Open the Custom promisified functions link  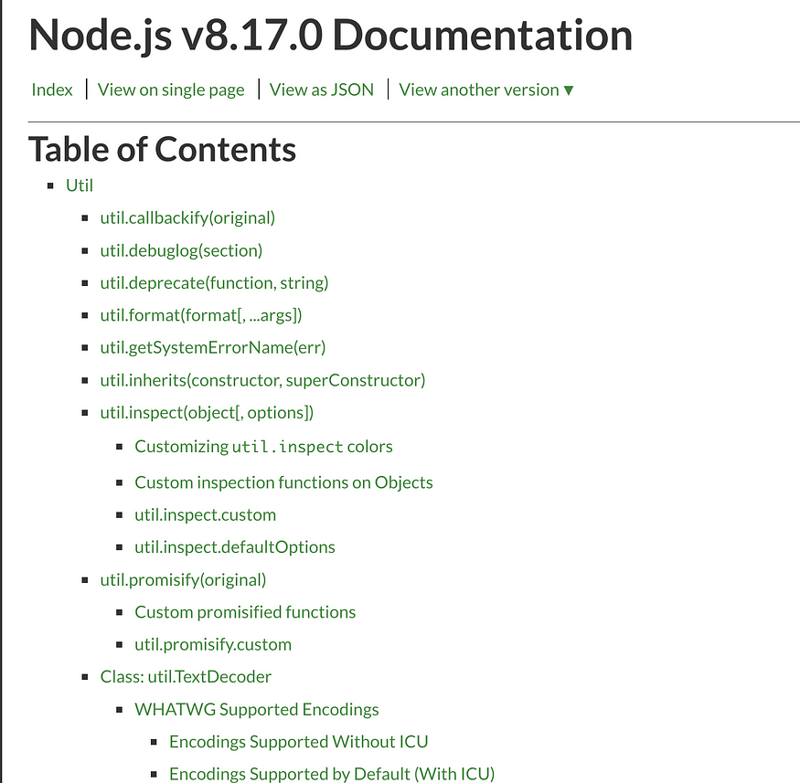pos(244,612)
